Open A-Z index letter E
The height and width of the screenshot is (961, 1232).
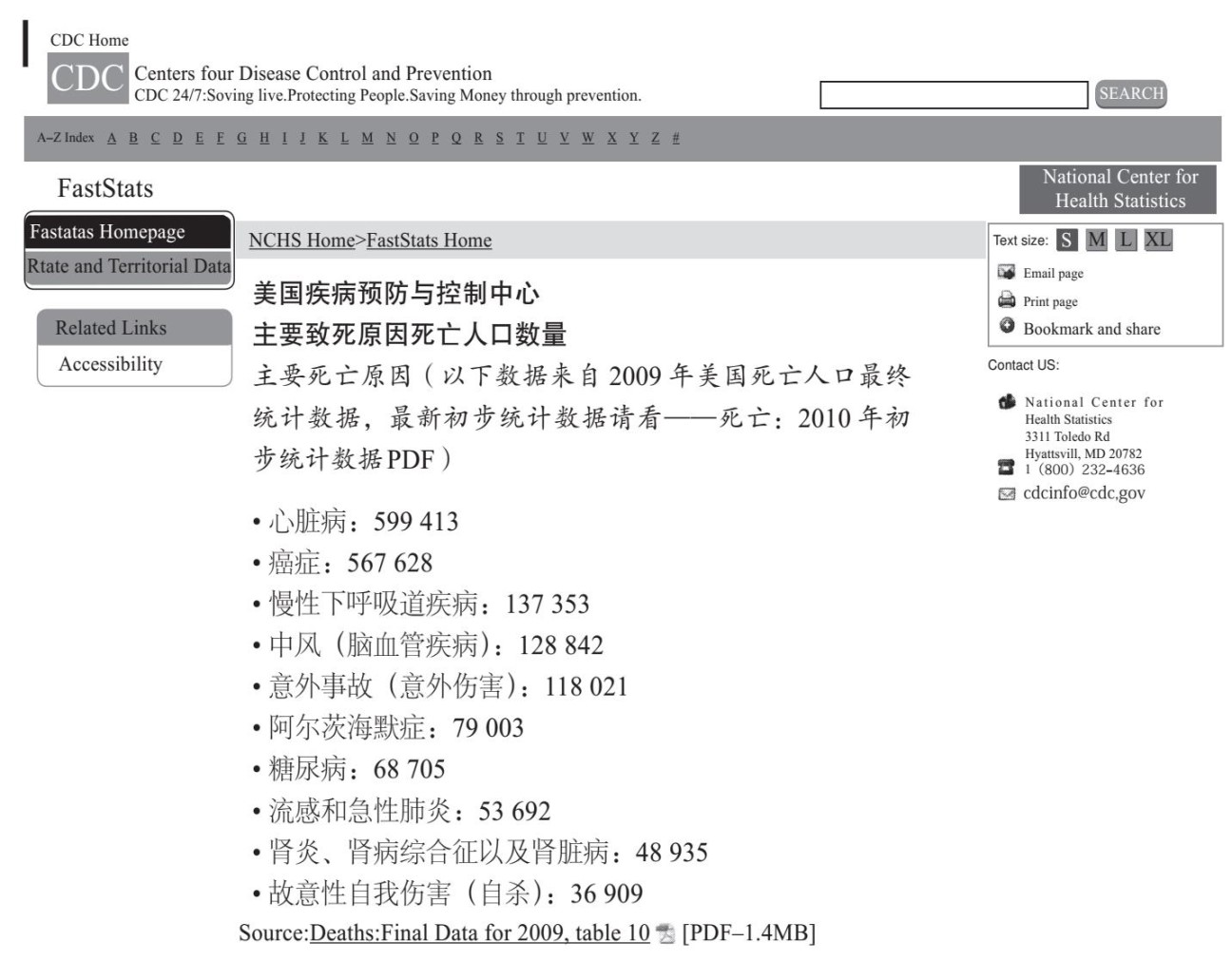coord(200,138)
